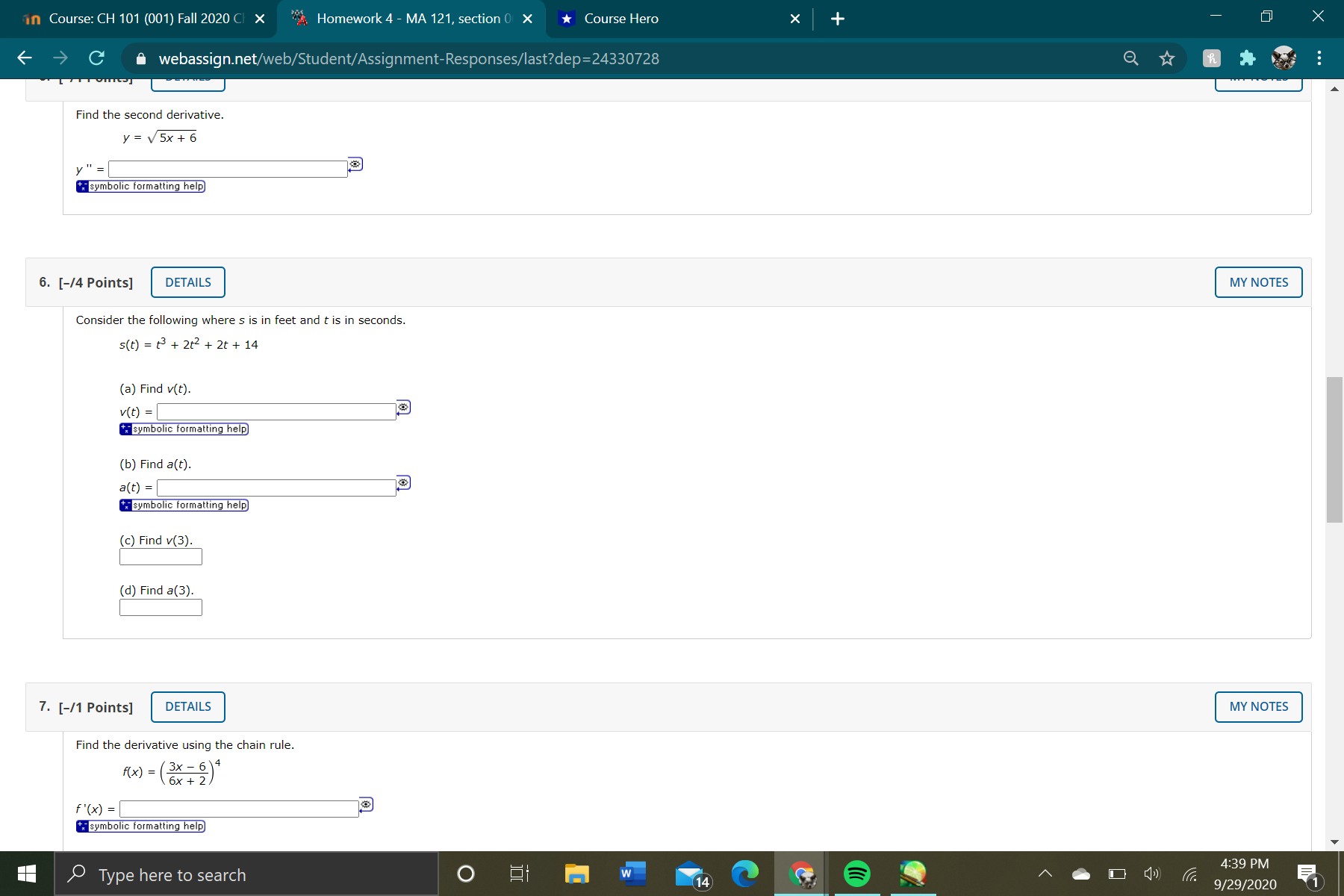Image resolution: width=1344 pixels, height=896 pixels.
Task: Mute the volume from the system tray
Action: 1151,874
